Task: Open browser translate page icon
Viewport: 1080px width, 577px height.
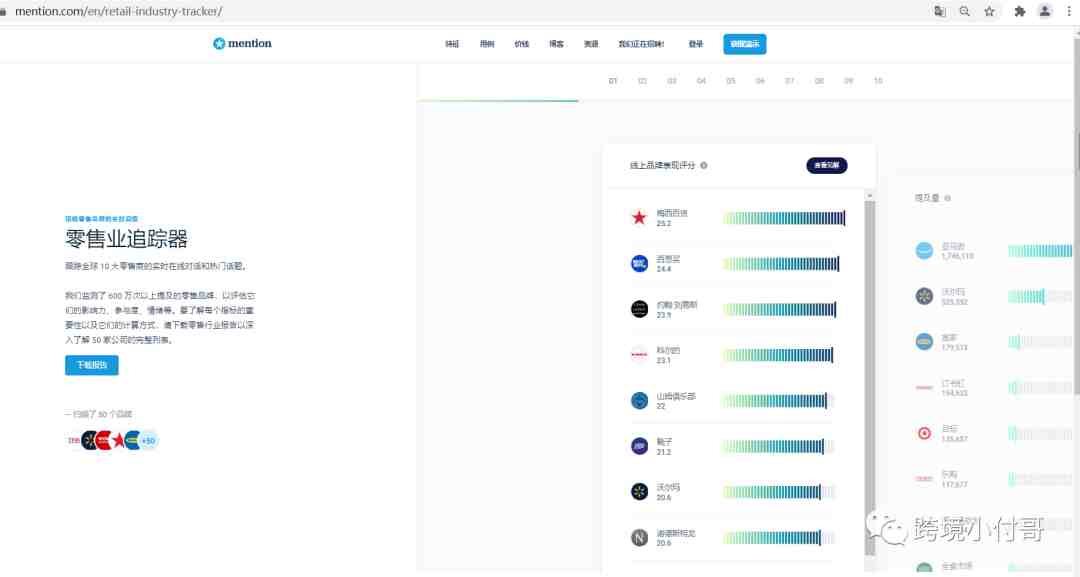Action: [x=939, y=11]
